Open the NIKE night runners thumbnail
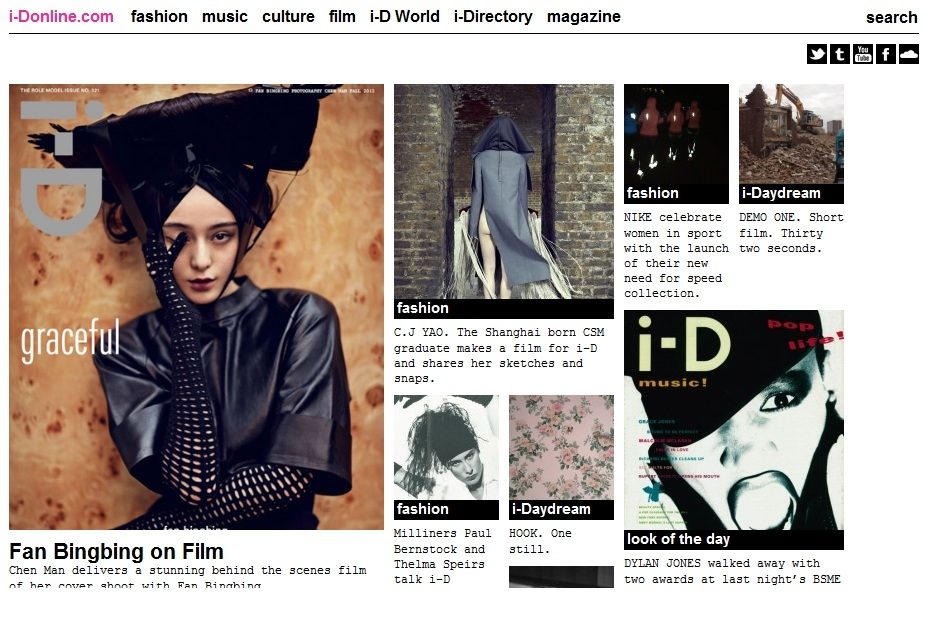This screenshot has width=931, height=618. (676, 134)
